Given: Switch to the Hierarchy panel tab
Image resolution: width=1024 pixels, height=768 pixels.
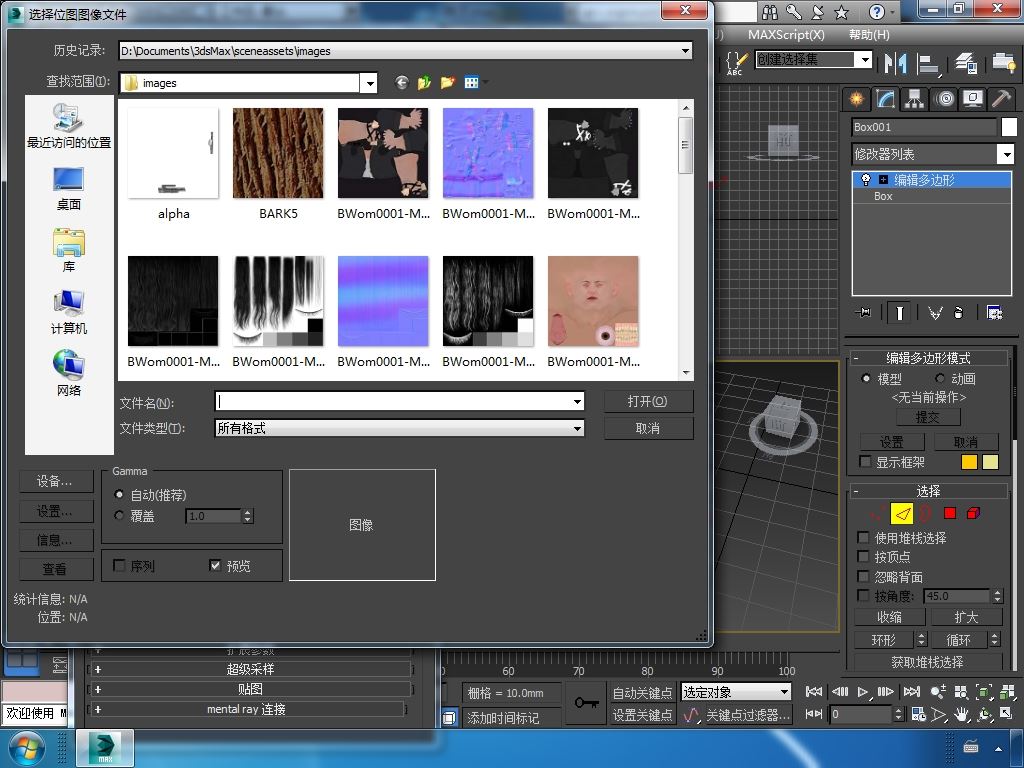Looking at the screenshot, I should (914, 98).
